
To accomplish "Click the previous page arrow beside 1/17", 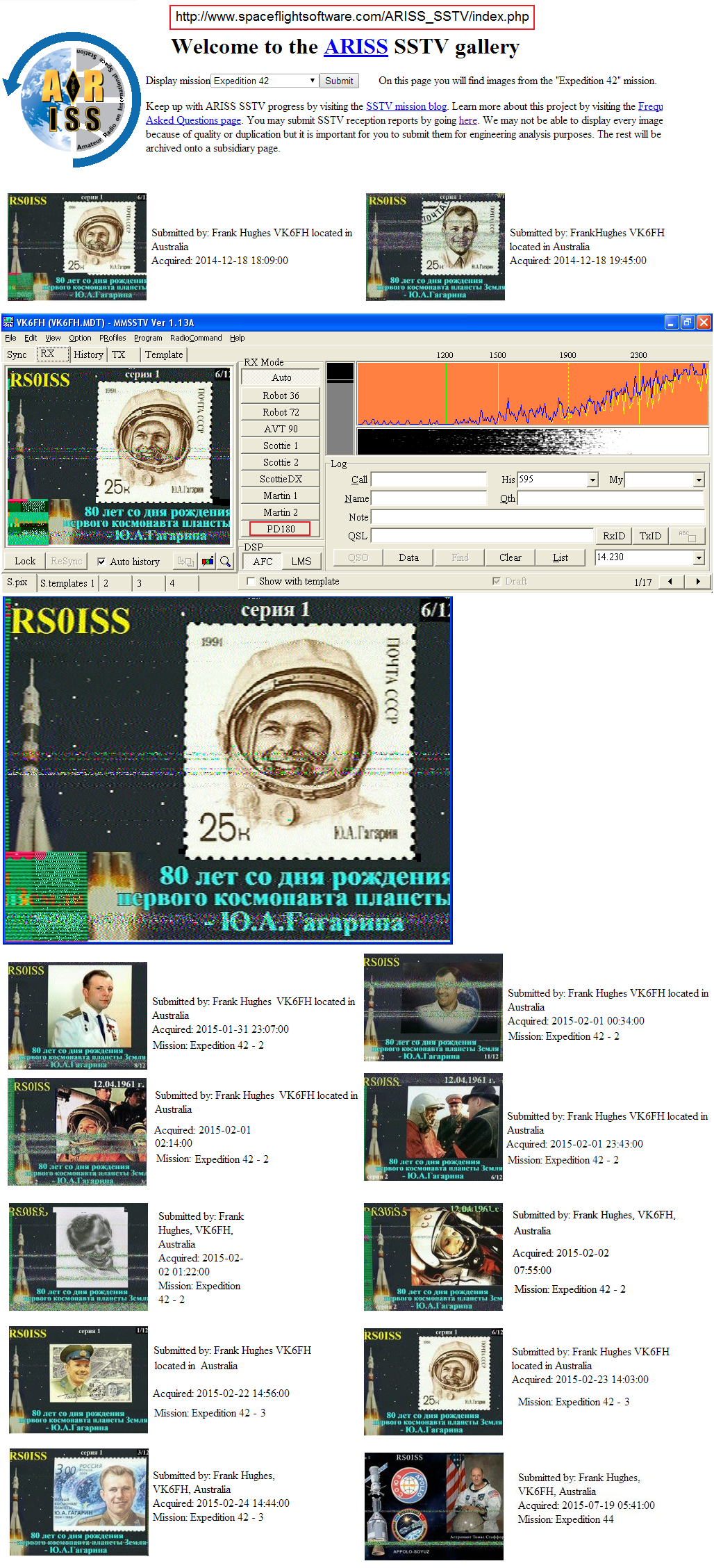I will (670, 582).
